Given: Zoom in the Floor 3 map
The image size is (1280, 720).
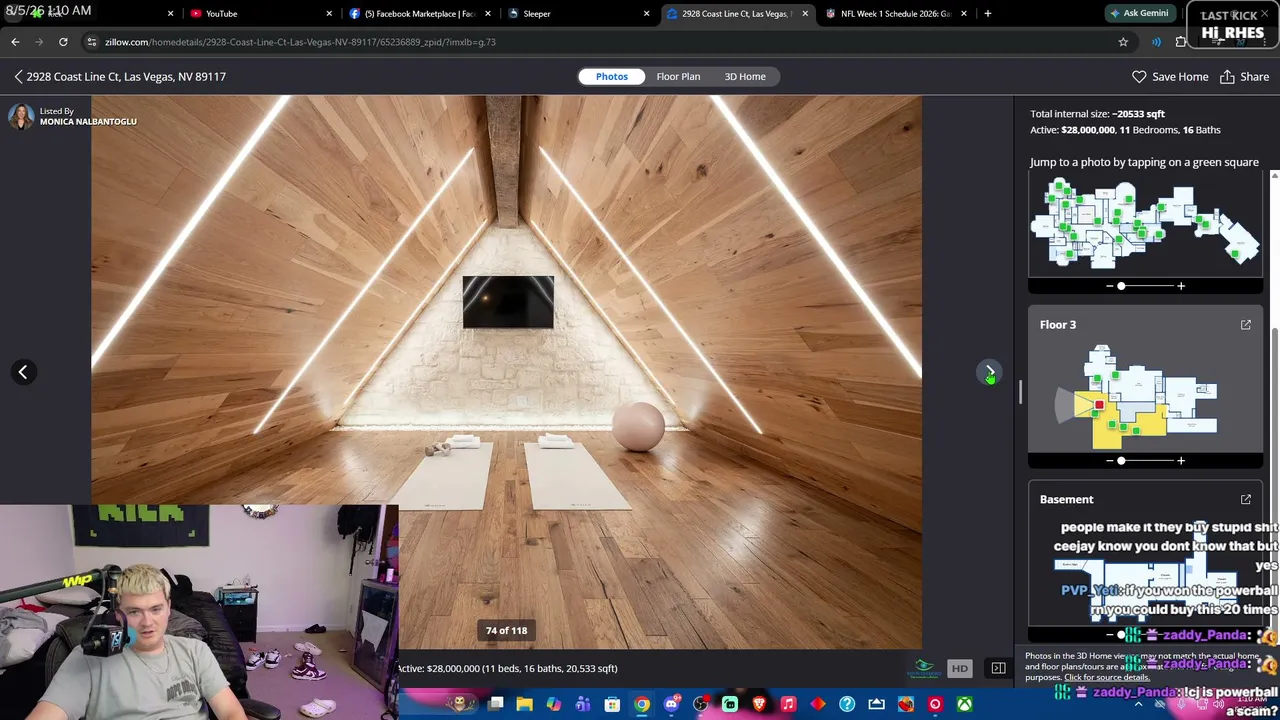Looking at the screenshot, I should 1181,461.
